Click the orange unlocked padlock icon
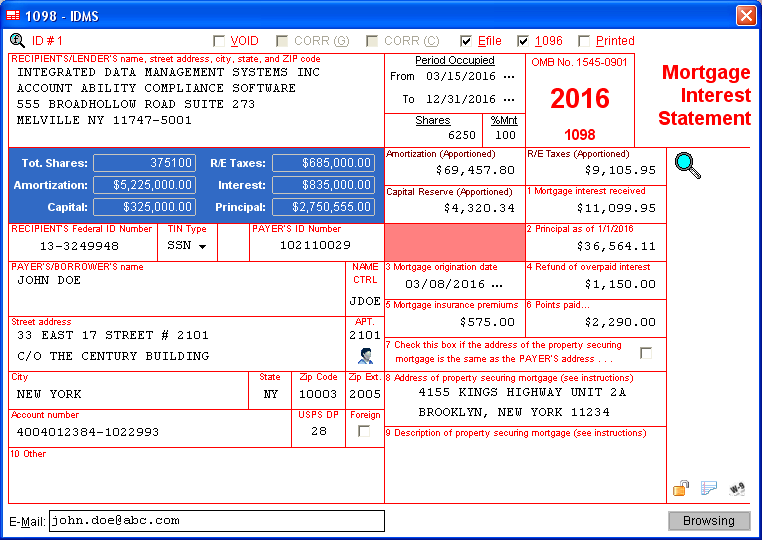 (681, 488)
